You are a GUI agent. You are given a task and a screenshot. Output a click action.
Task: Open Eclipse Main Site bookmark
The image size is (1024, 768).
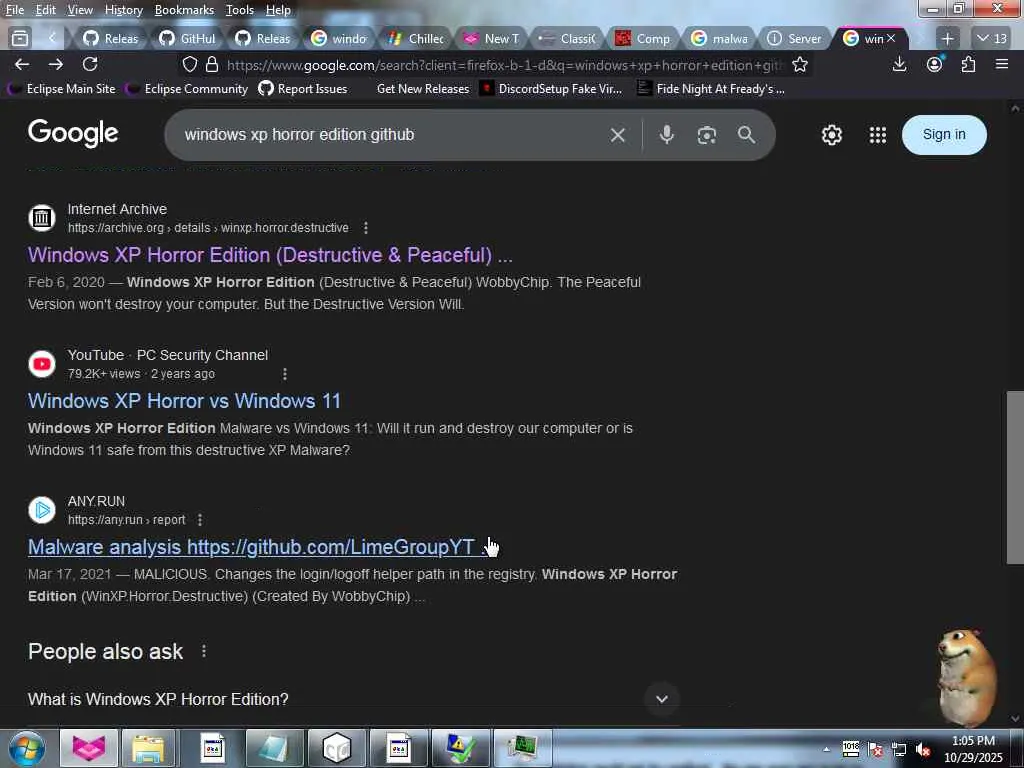62,88
